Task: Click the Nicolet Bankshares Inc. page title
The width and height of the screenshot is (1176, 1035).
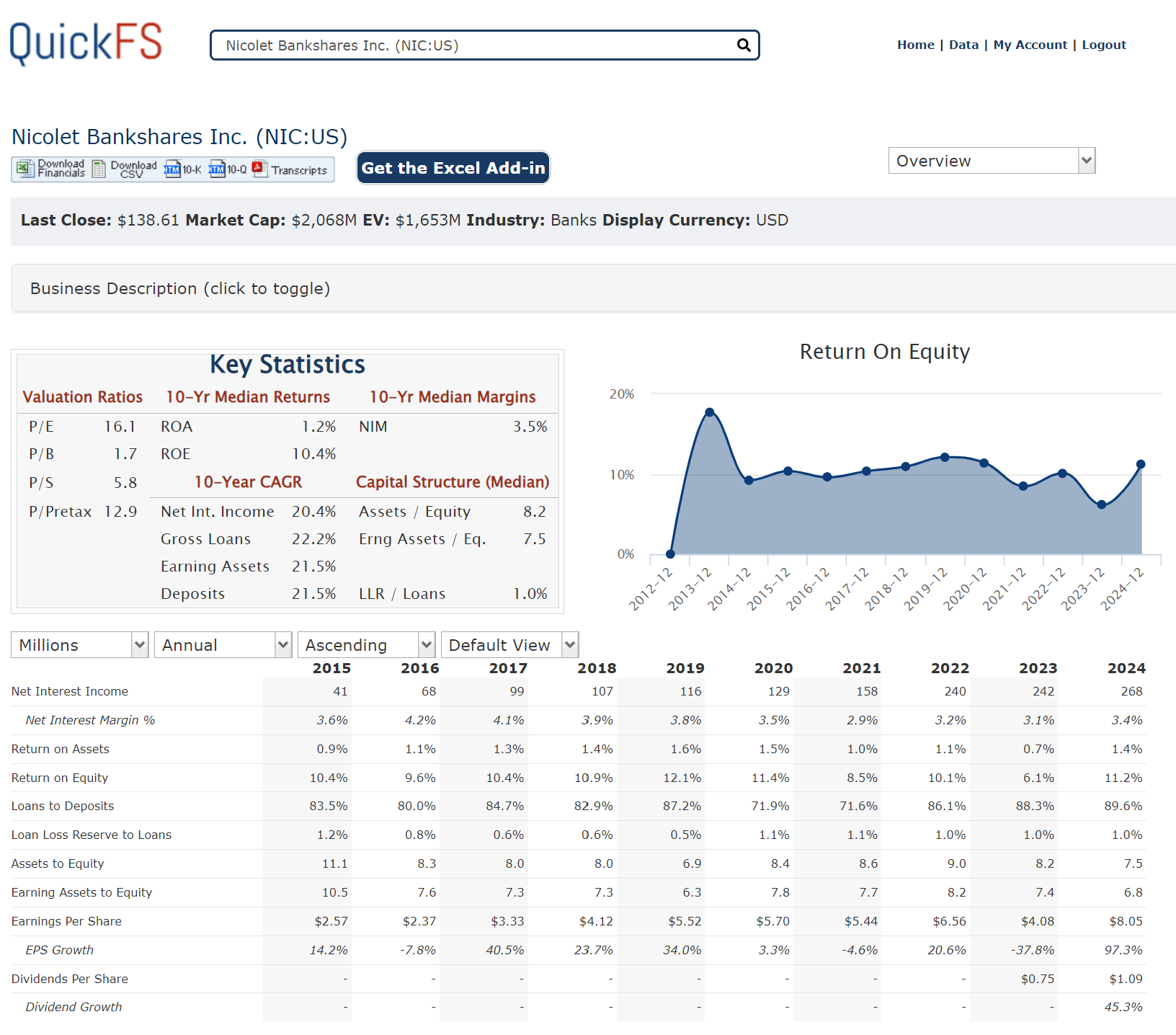Action: [x=179, y=137]
